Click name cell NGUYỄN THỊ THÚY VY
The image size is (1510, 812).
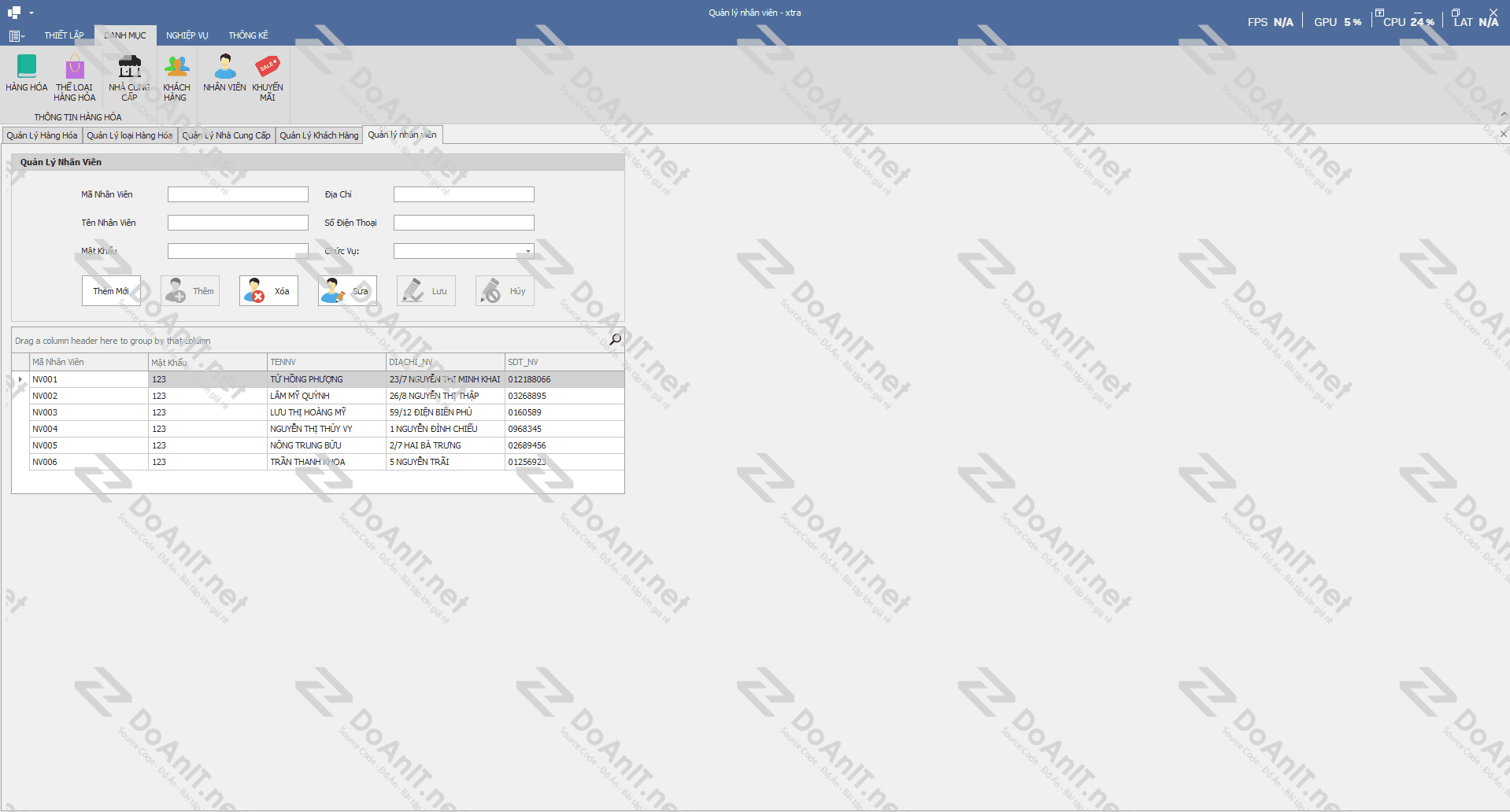point(327,429)
